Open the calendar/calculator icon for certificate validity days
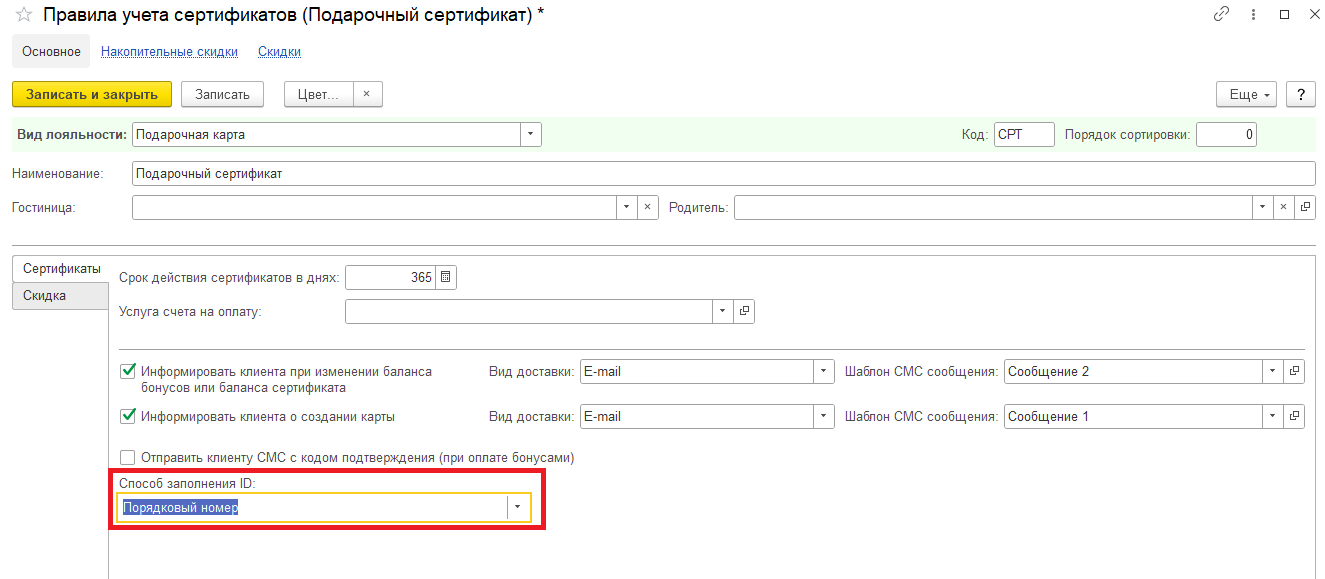This screenshot has width=1325, height=579. (446, 277)
